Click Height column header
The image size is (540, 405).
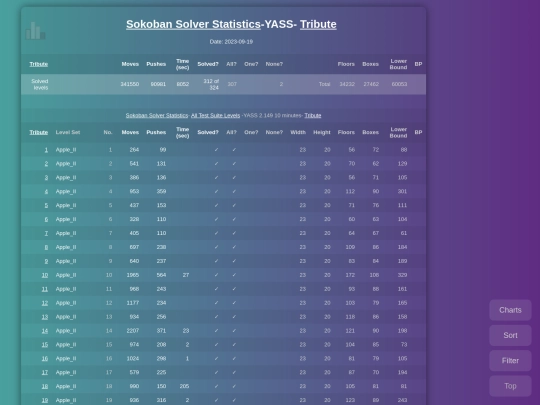(322, 132)
